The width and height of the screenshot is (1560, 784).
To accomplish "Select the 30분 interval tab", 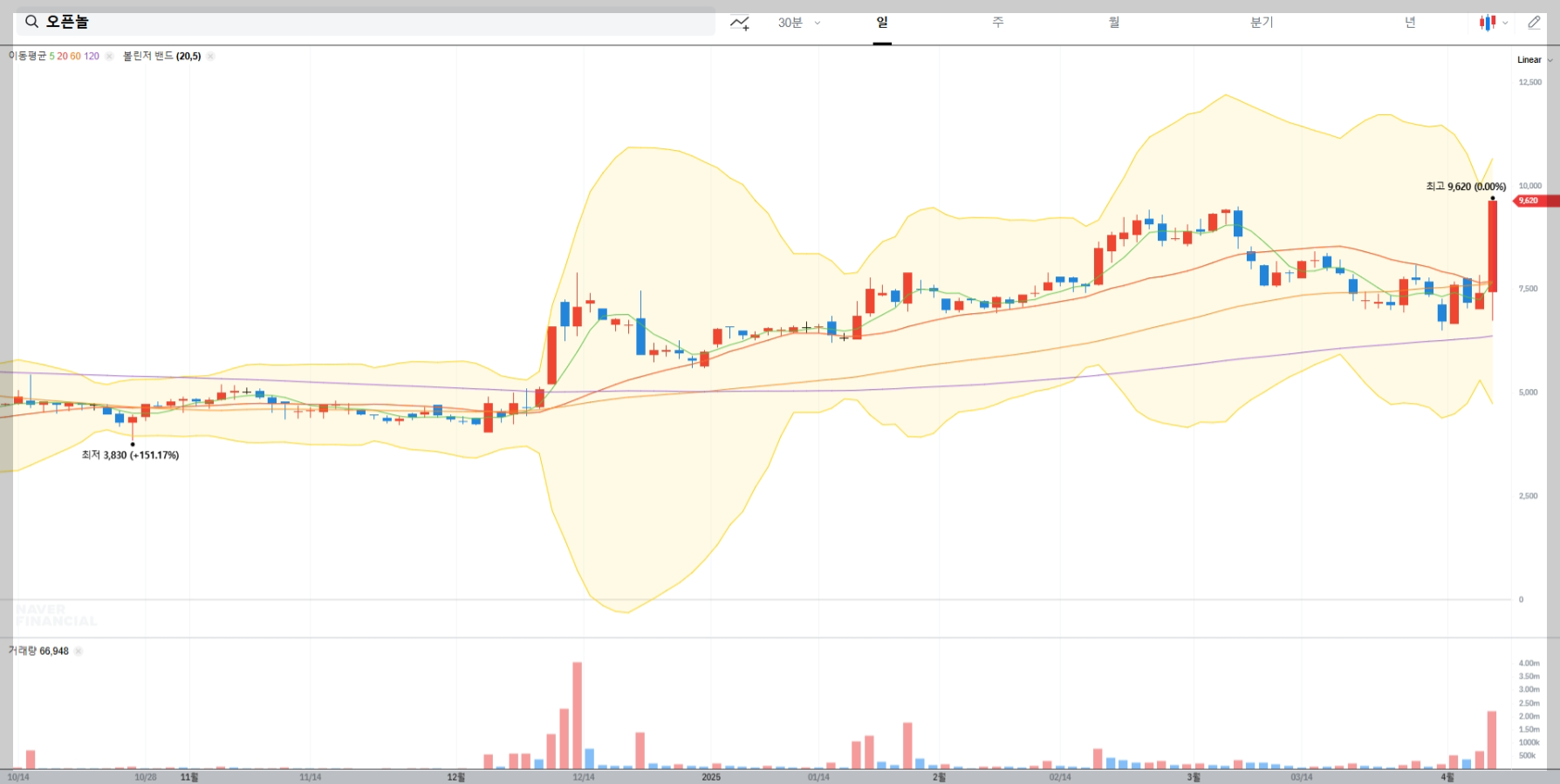I will (x=790, y=23).
